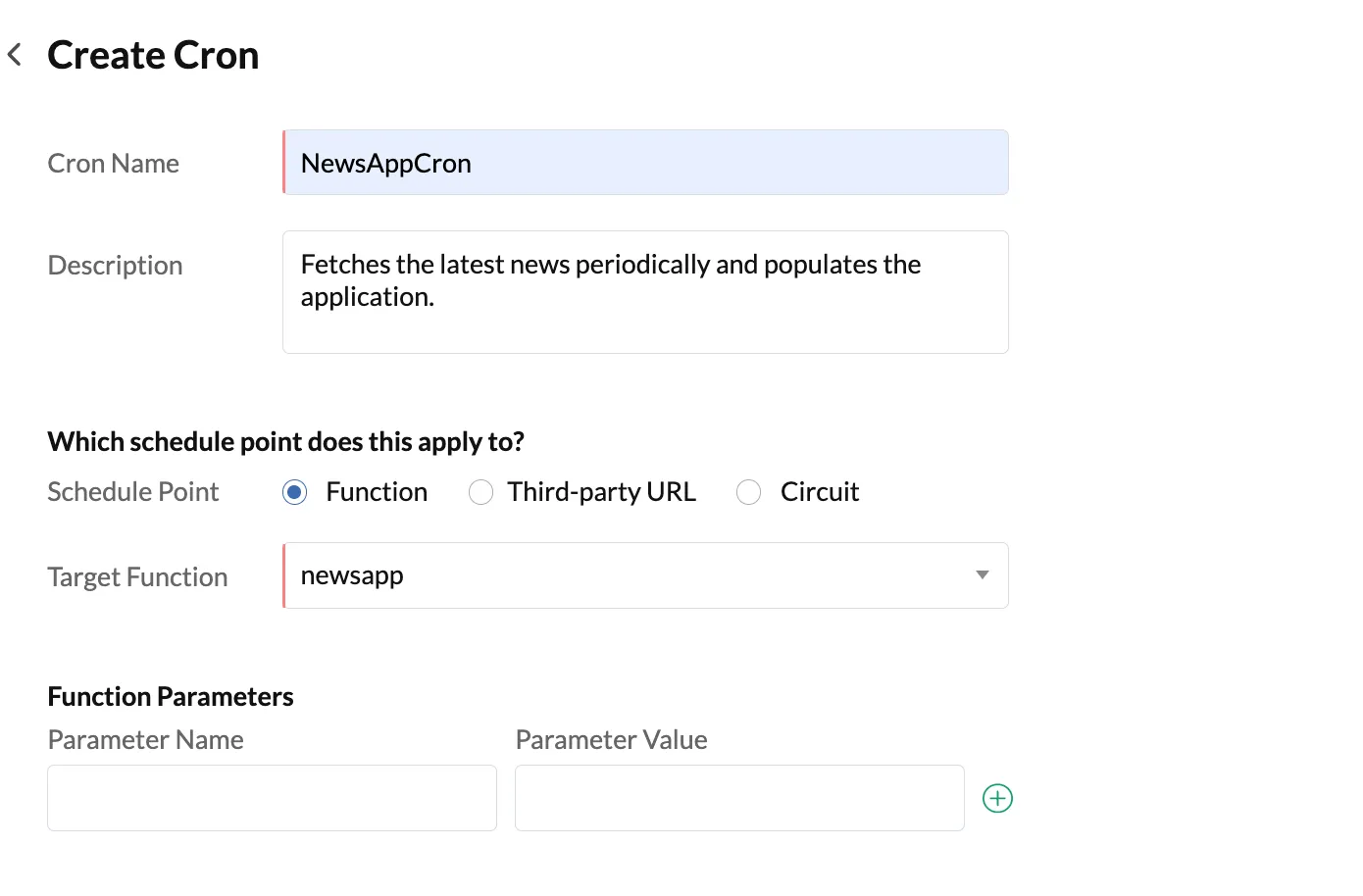Go back using the left chevron icon
Viewport: 1363px width, 896px height.
click(15, 55)
